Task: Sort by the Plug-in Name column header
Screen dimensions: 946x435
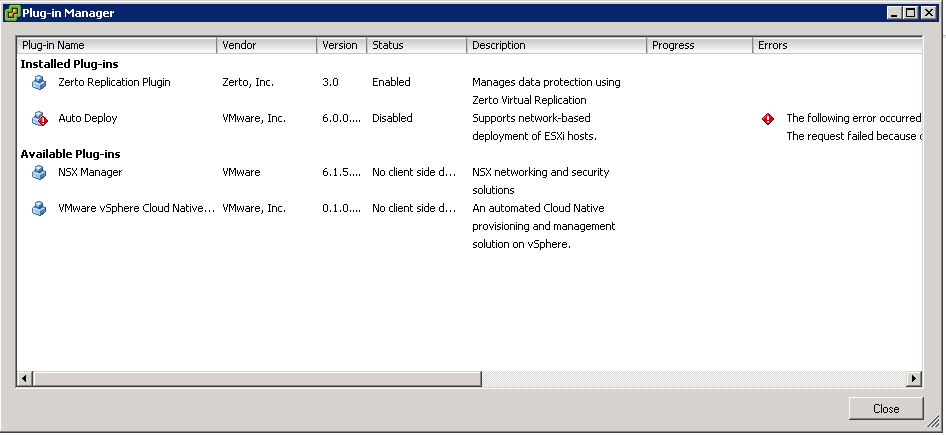Action: pyautogui.click(x=117, y=45)
